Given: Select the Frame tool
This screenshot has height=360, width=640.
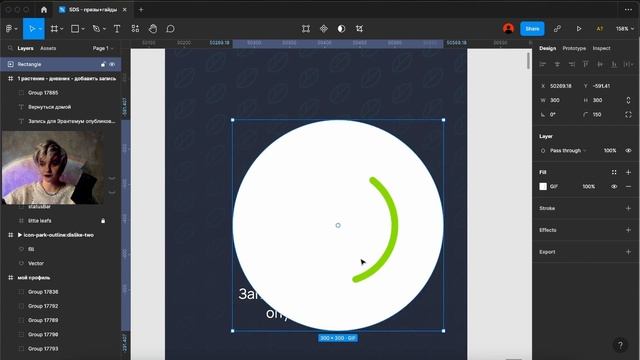Looking at the screenshot, I should 54,29.
